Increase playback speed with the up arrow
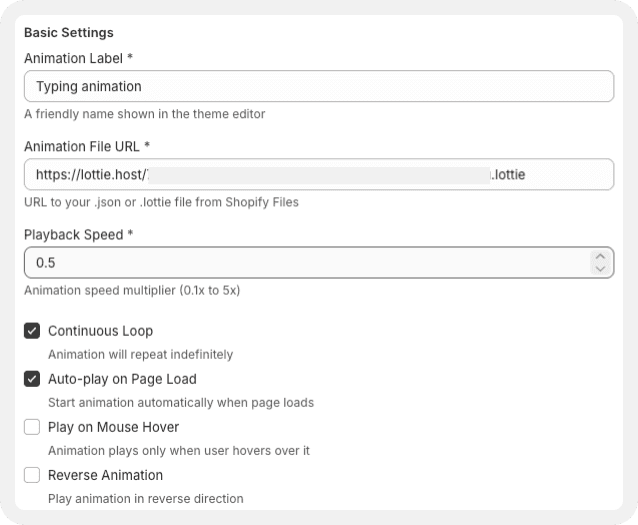Viewport: 638px width, 525px height. pos(600,256)
